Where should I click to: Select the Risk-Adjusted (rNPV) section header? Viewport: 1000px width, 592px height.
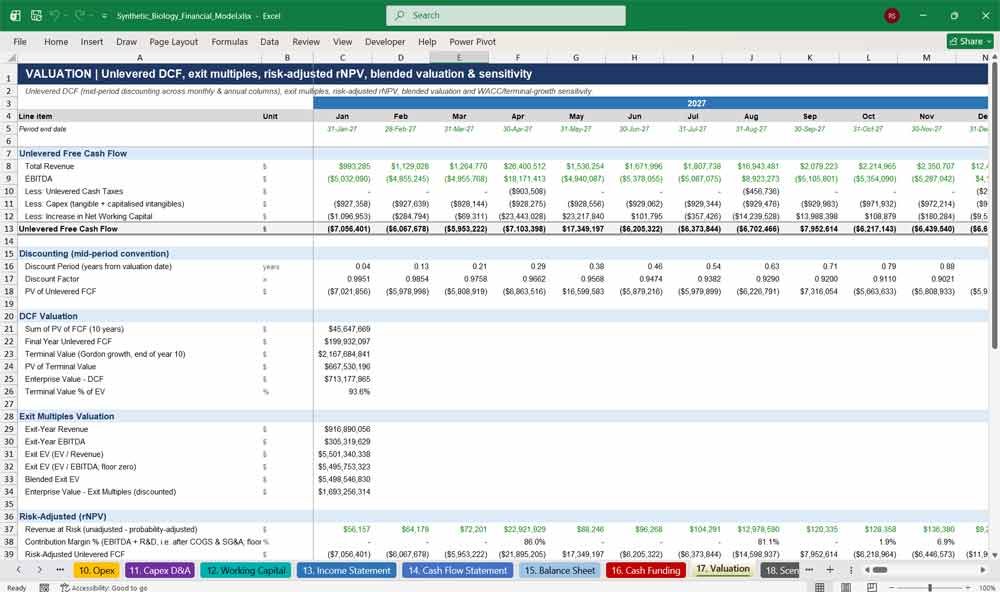[62, 517]
